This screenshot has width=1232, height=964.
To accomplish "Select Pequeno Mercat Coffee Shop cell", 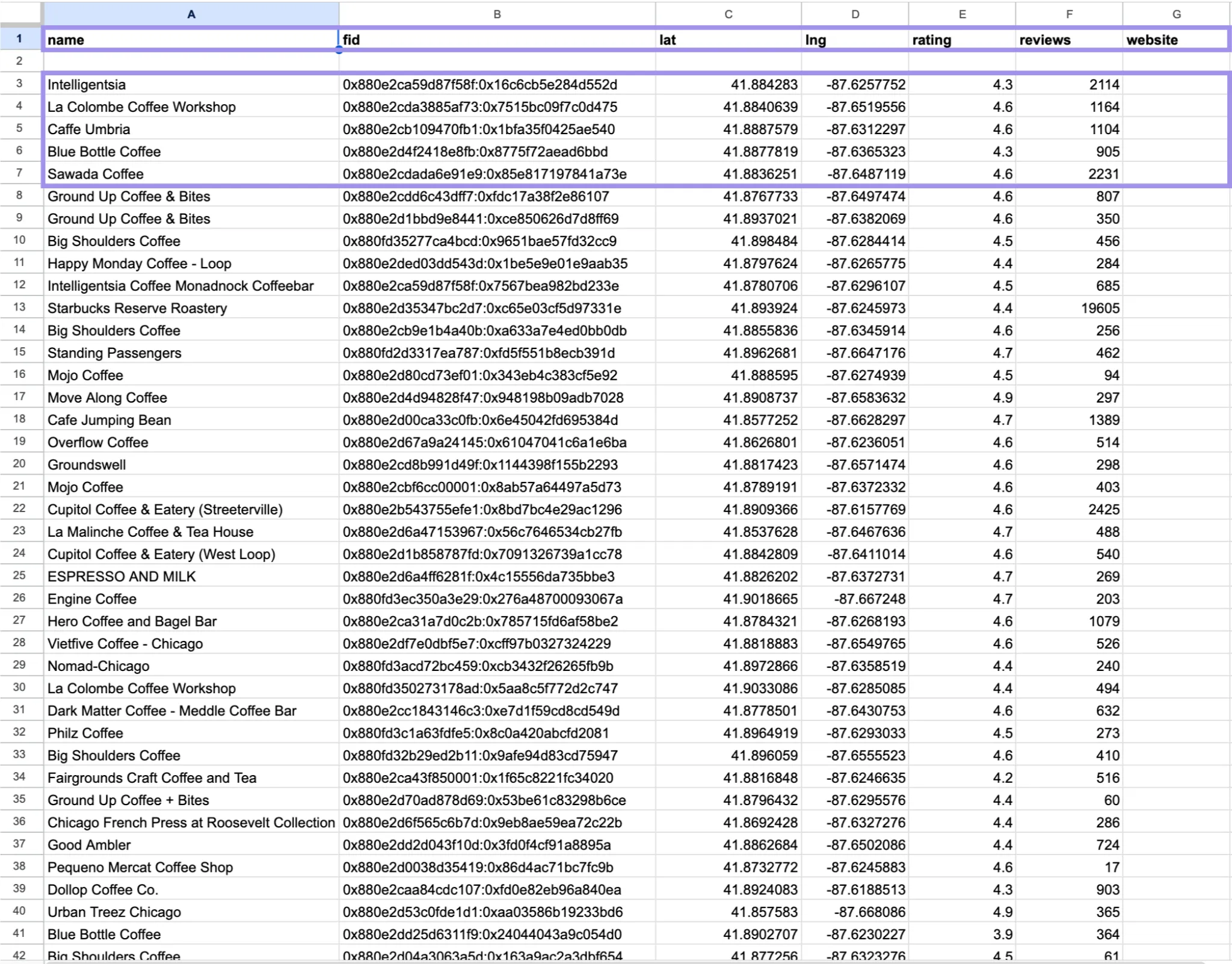I will click(191, 867).
